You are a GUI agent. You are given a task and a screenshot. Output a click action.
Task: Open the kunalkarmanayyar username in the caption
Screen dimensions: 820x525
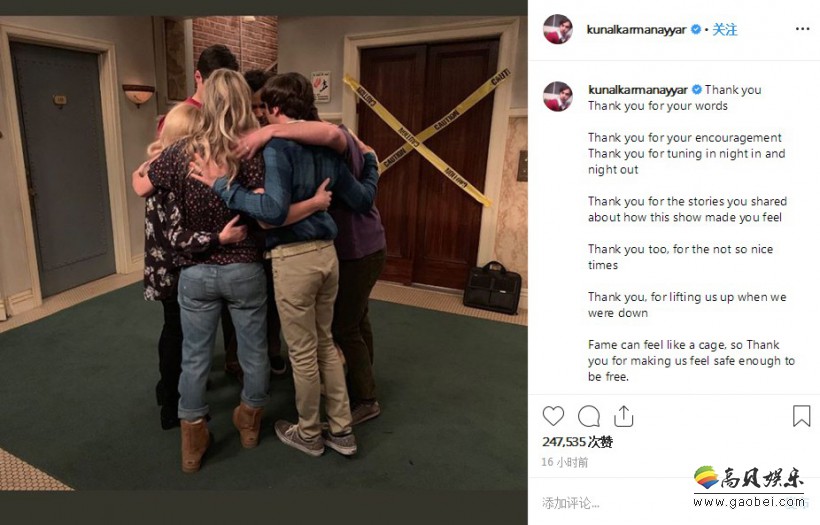click(637, 90)
